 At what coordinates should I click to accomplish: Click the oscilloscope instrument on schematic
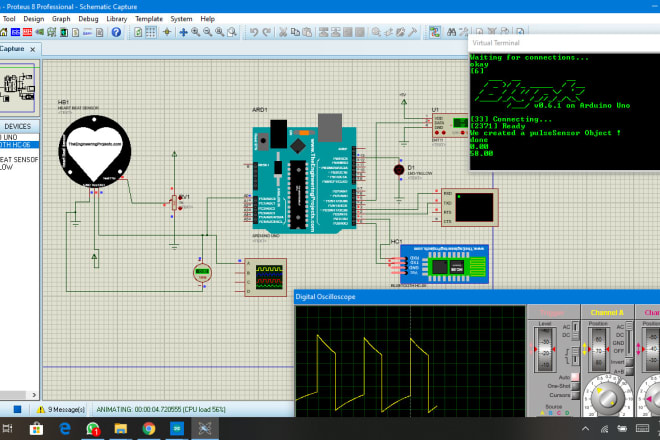point(266,277)
